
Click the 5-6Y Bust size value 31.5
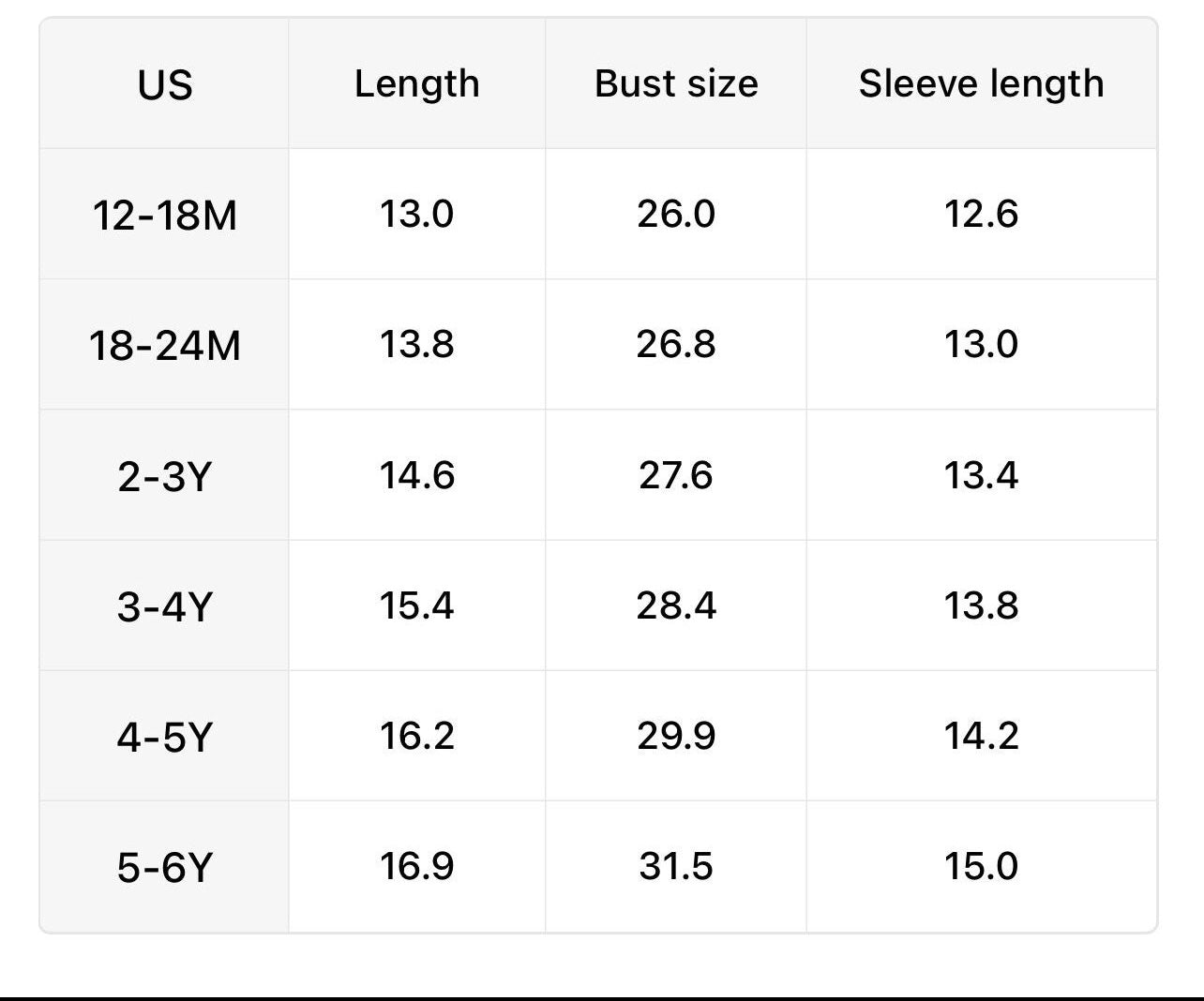(x=676, y=867)
